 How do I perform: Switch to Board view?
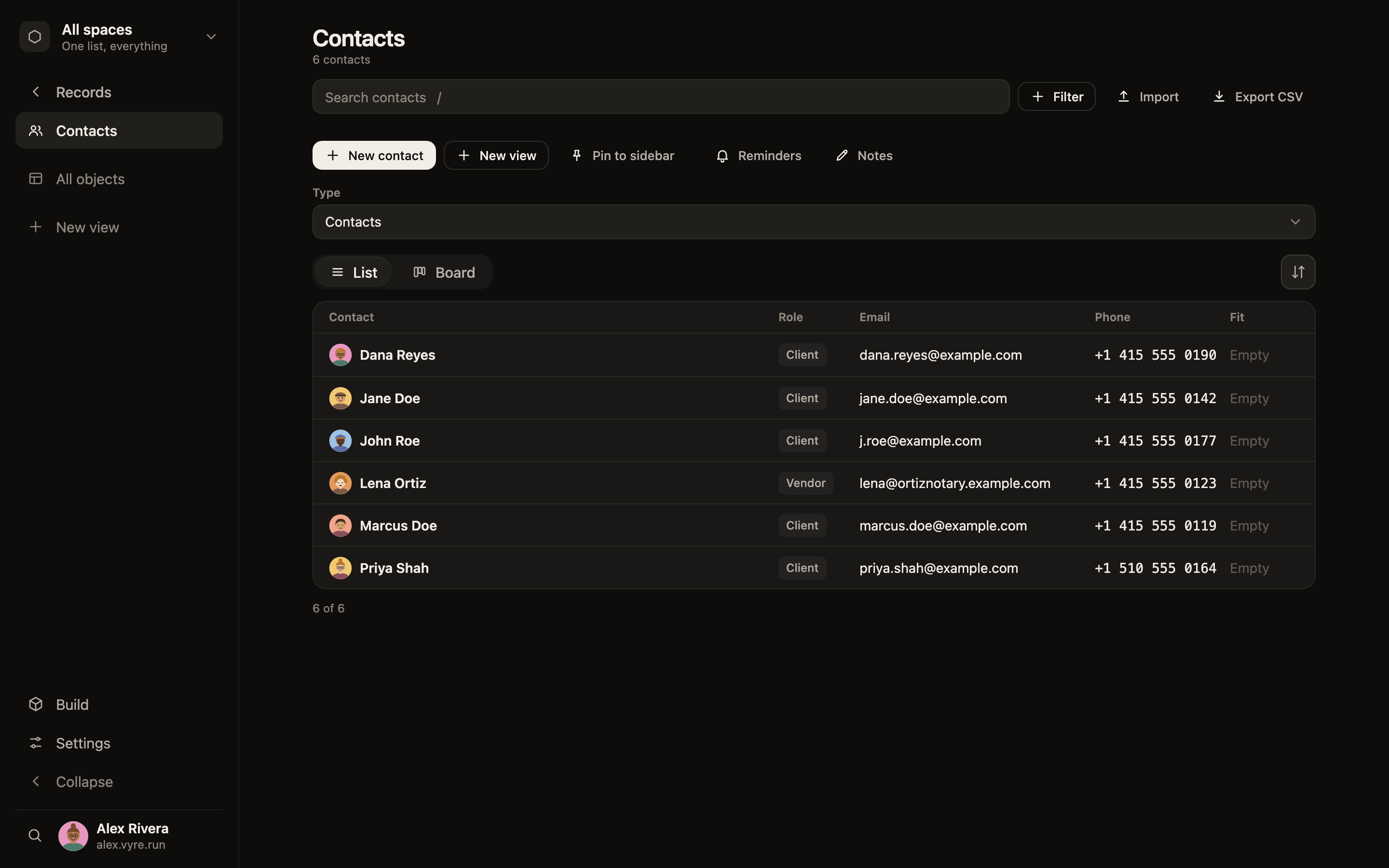444,272
